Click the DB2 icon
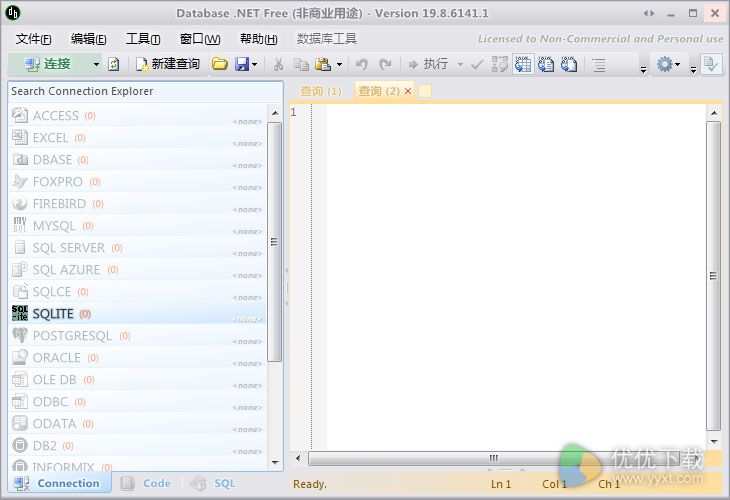 click(20, 446)
